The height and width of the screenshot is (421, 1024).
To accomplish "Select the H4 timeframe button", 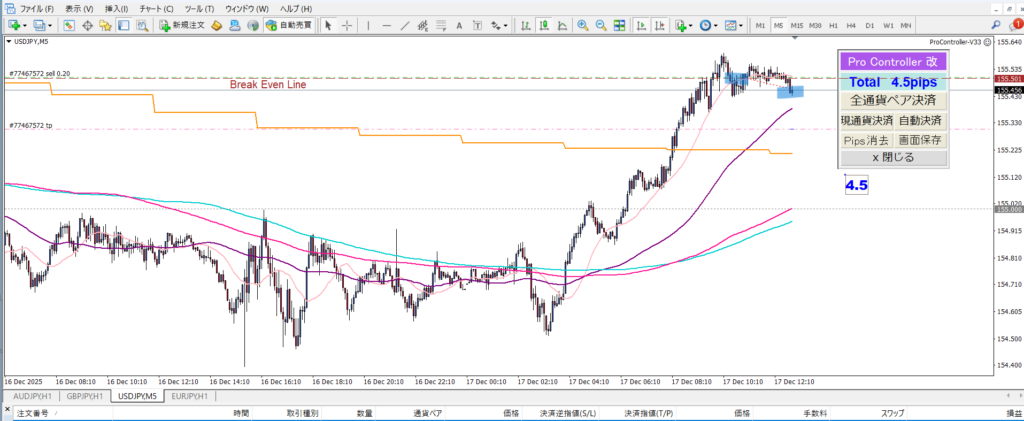I will tap(852, 24).
